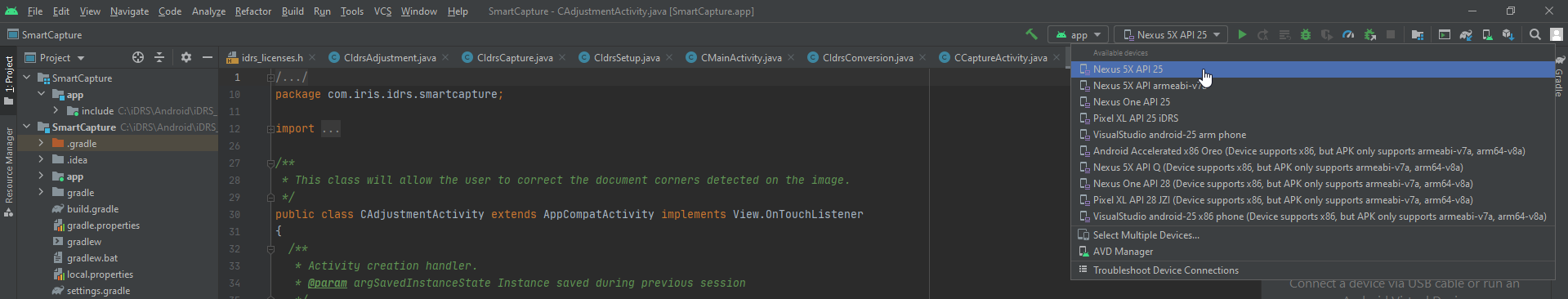
Task: Fold the class Javadoc comment at line 27
Action: [270, 163]
